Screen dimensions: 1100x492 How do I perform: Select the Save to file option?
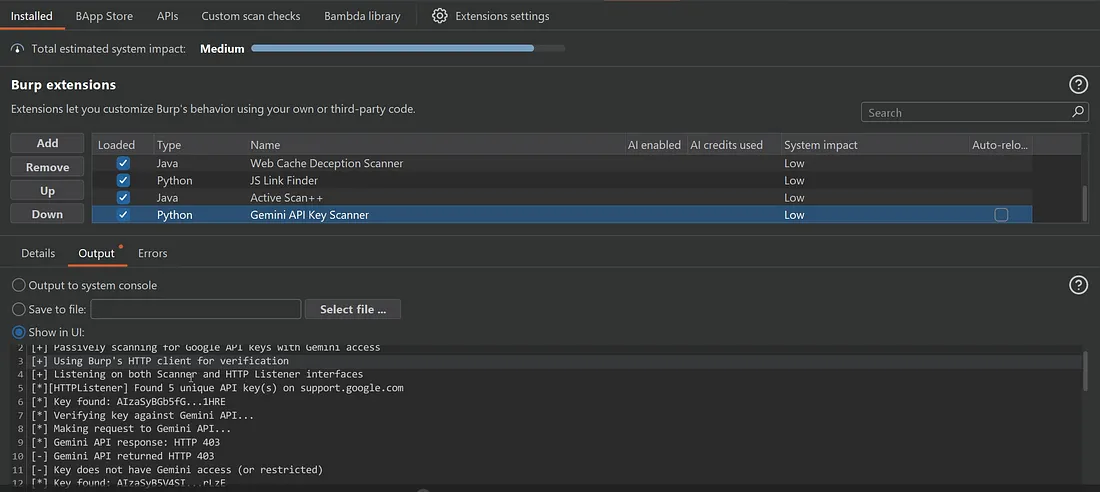19,309
